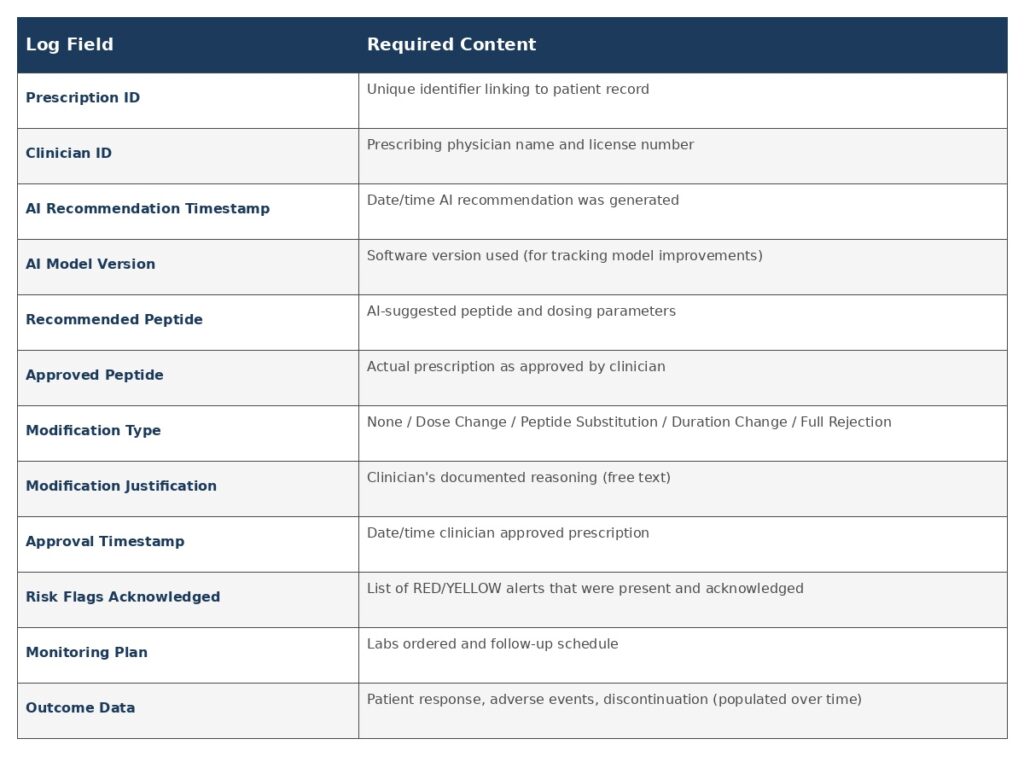Click the "Labs ordered and follow-up schedule" text
This screenshot has width=1024, height=768.
(492, 644)
